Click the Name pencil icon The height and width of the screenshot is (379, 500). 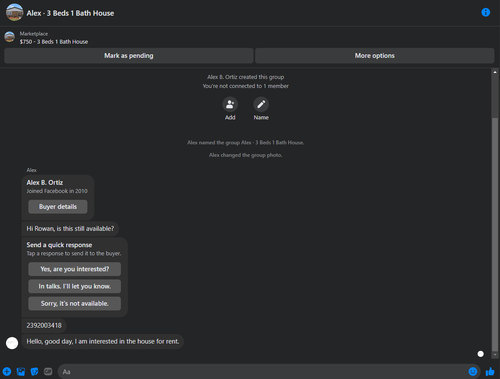pos(261,104)
